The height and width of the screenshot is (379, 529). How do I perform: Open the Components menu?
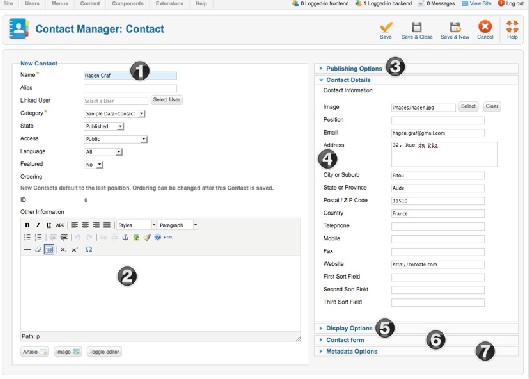tap(128, 3)
